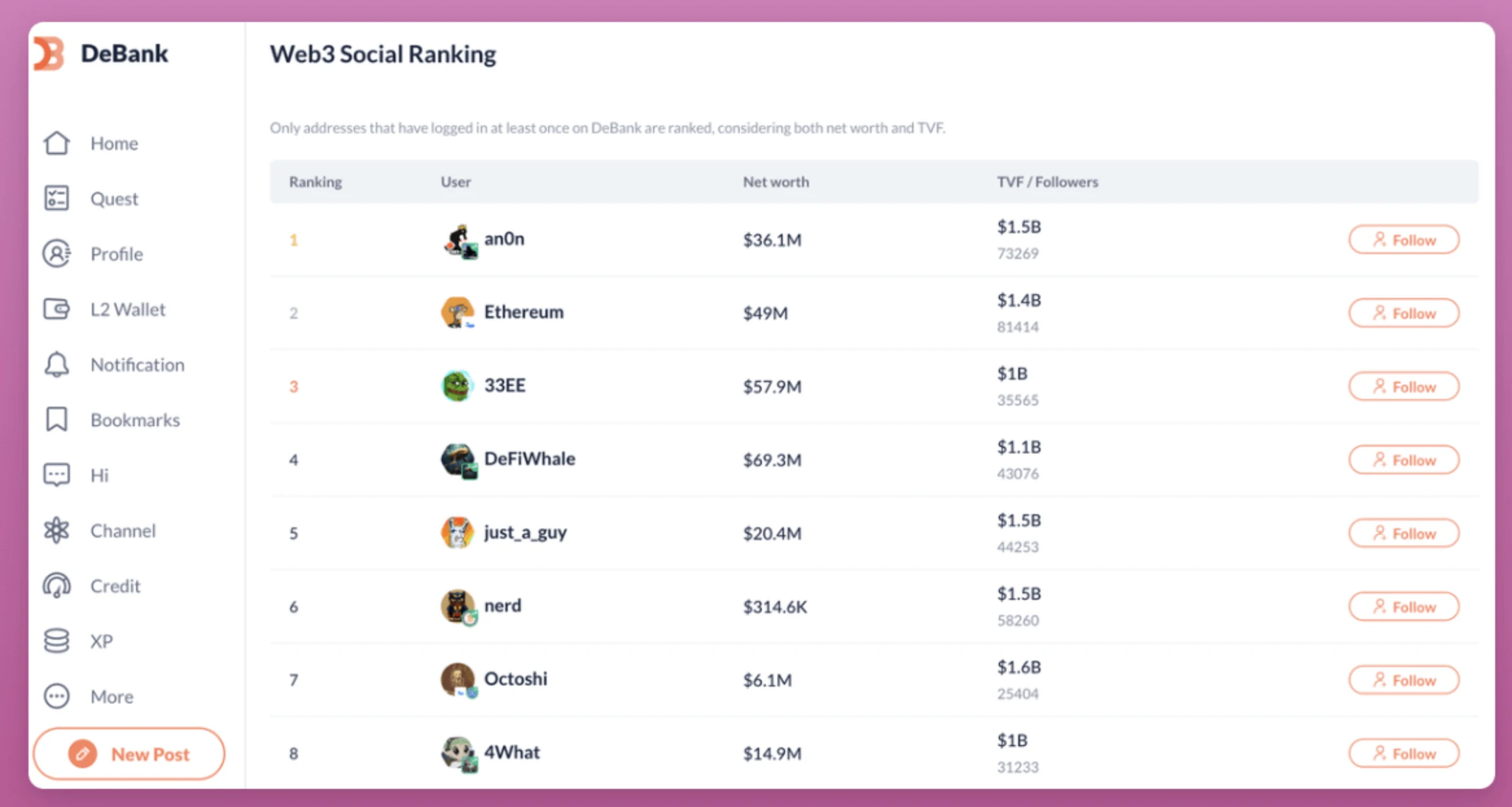
Task: Open the Channel flower icon
Action: 56,530
